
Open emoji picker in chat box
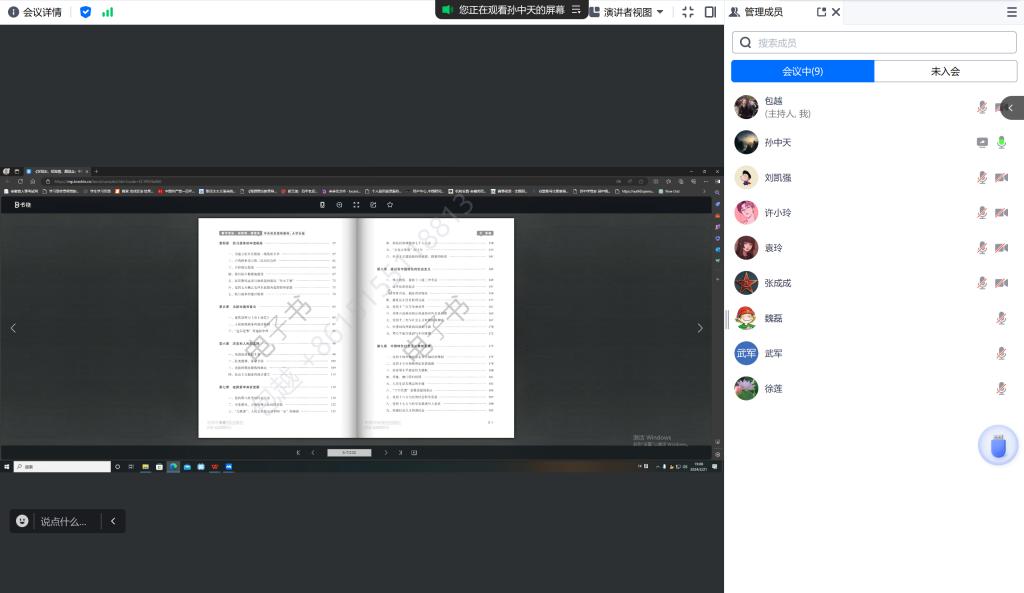click(22, 521)
